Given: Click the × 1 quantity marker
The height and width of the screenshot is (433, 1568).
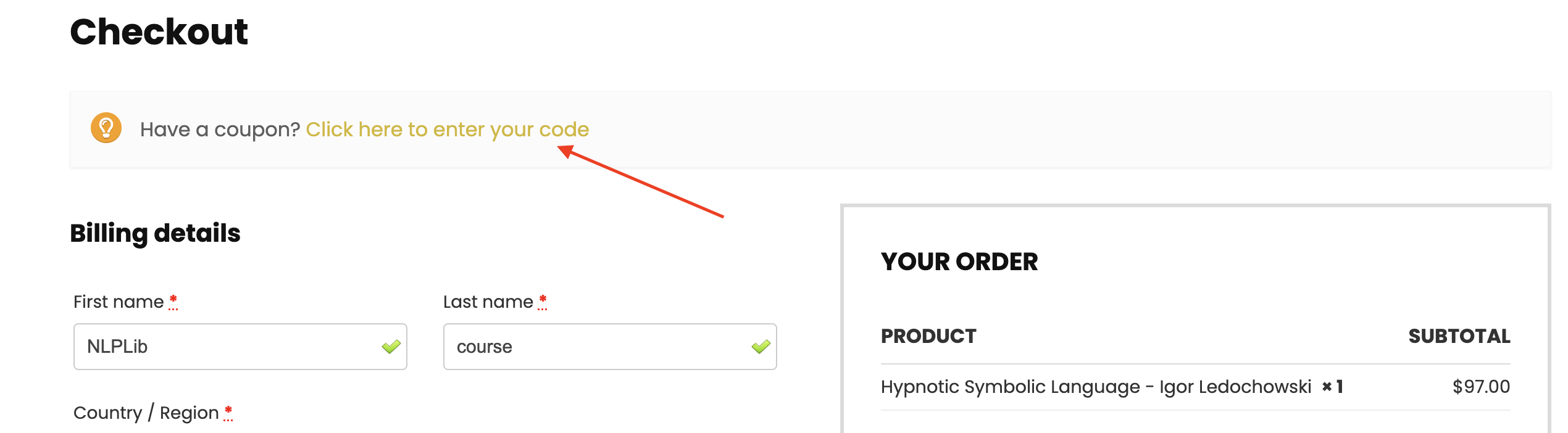Looking at the screenshot, I should coord(1332,387).
